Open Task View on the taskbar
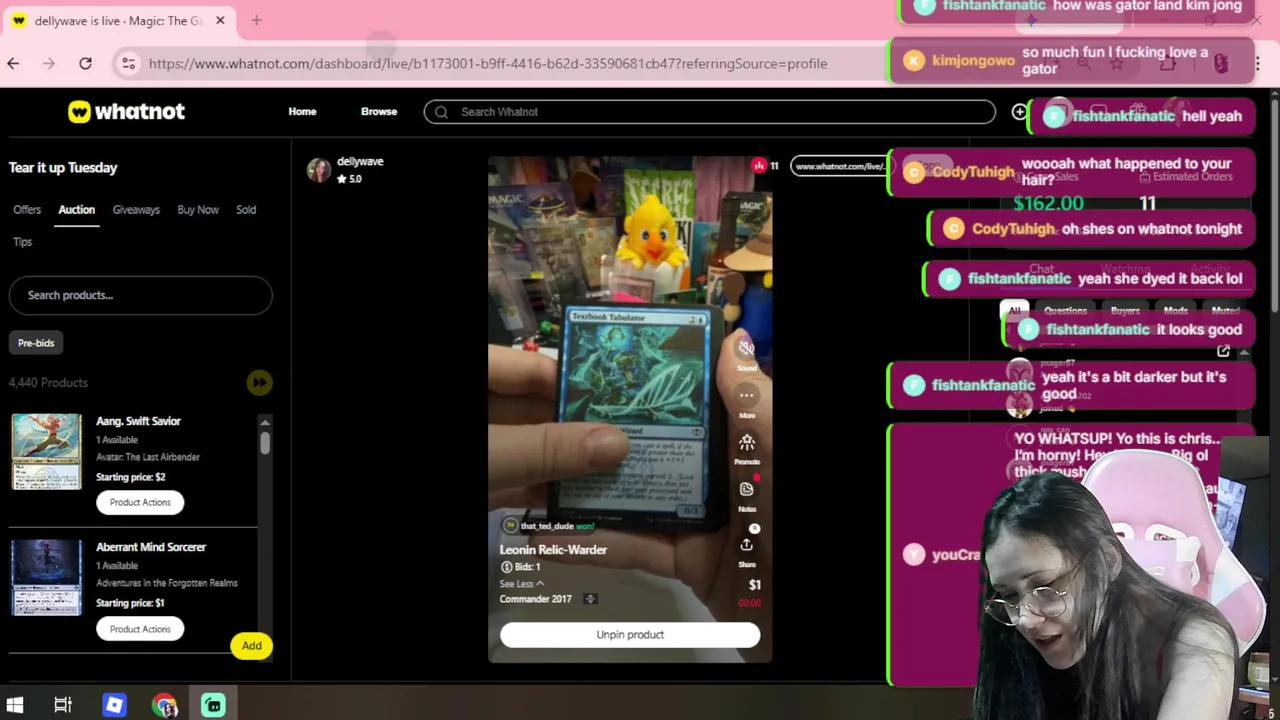This screenshot has height=720, width=1280. pos(62,705)
